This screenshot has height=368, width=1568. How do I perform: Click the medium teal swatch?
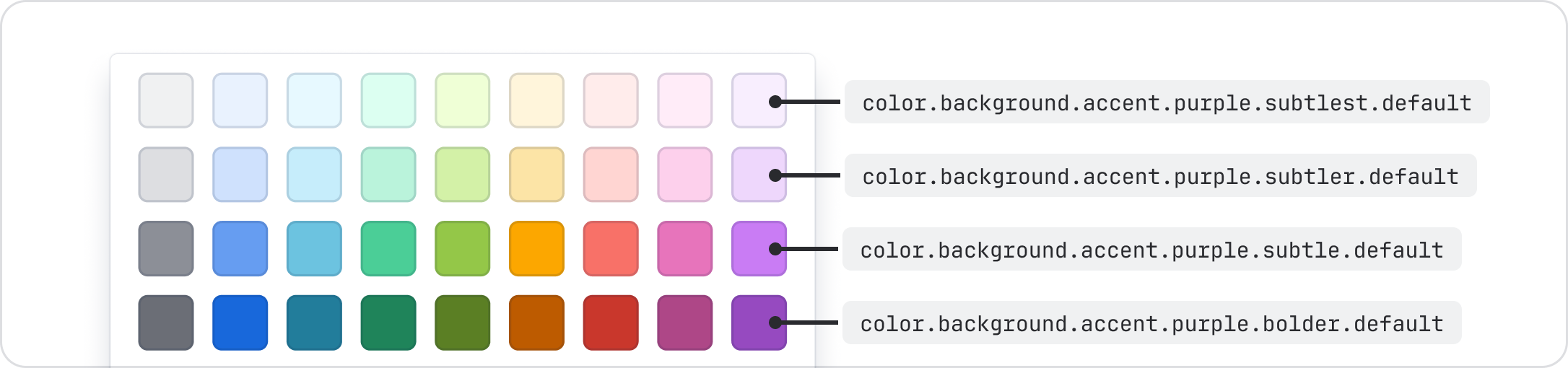tap(314, 248)
